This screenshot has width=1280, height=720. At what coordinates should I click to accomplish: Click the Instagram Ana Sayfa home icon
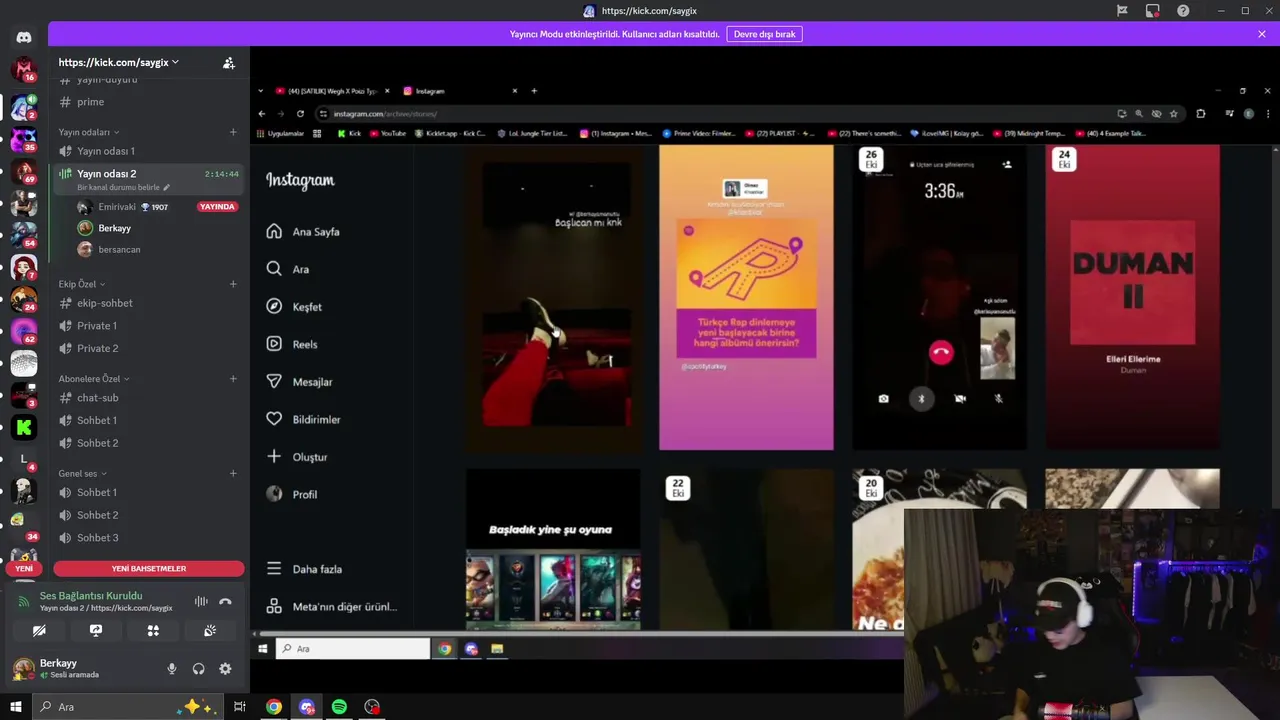coord(274,231)
